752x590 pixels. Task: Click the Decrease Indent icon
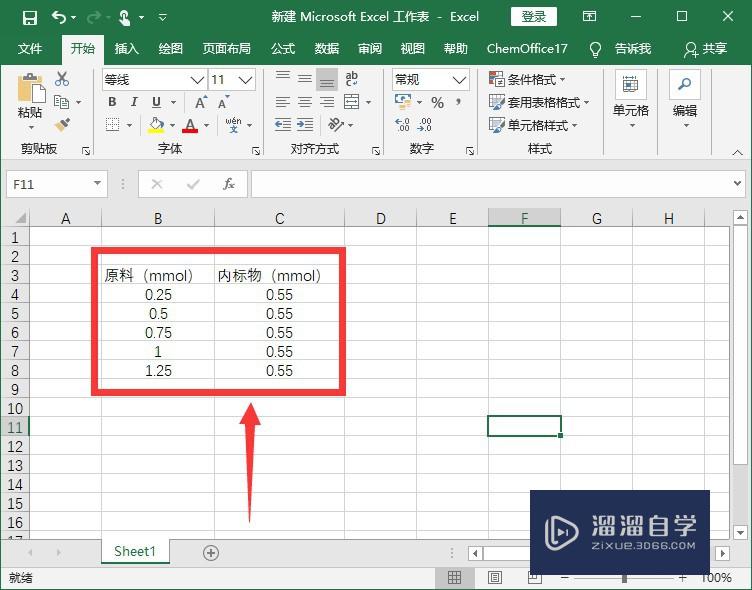[x=282, y=125]
